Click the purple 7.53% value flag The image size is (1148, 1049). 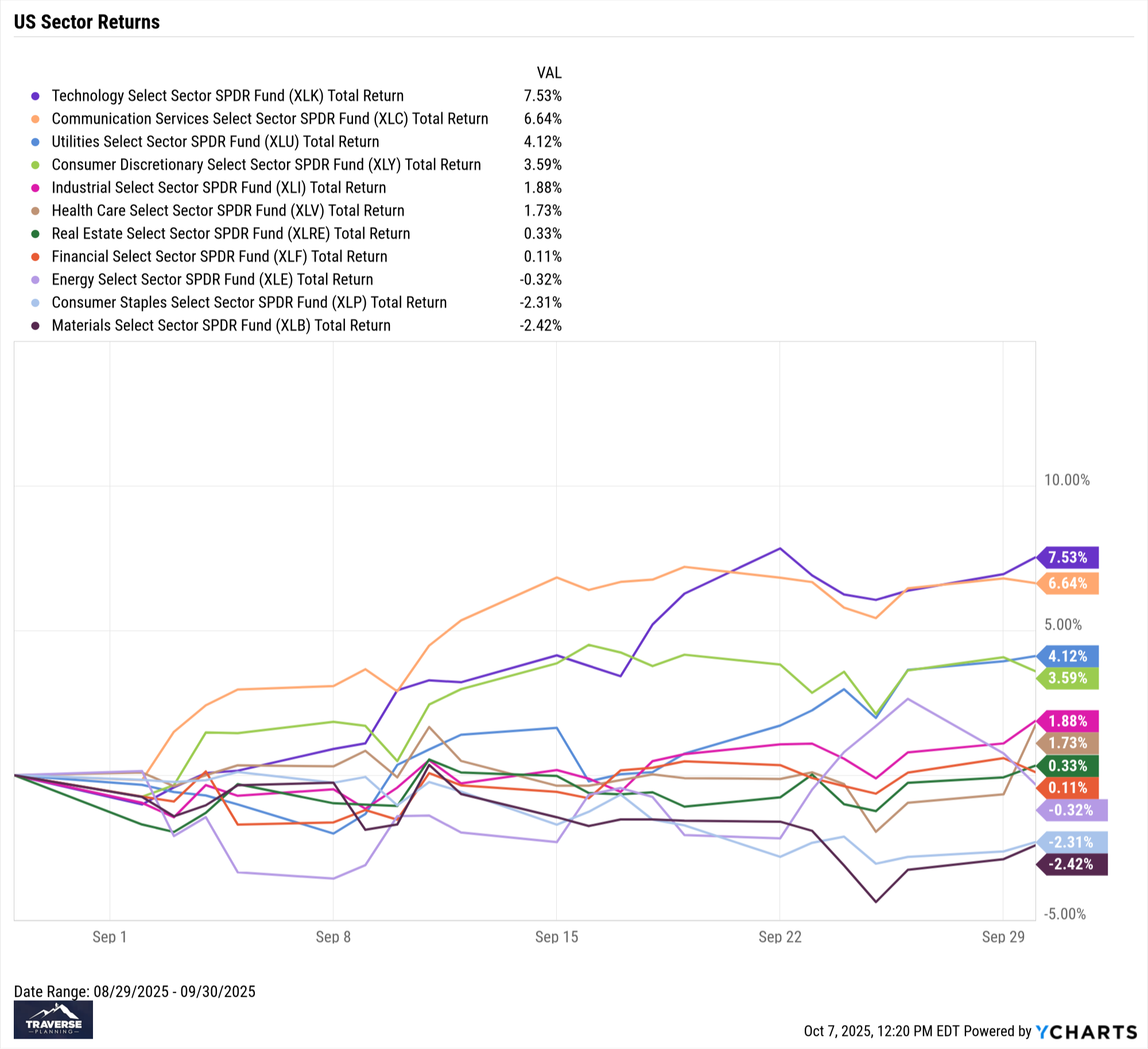tap(1068, 557)
